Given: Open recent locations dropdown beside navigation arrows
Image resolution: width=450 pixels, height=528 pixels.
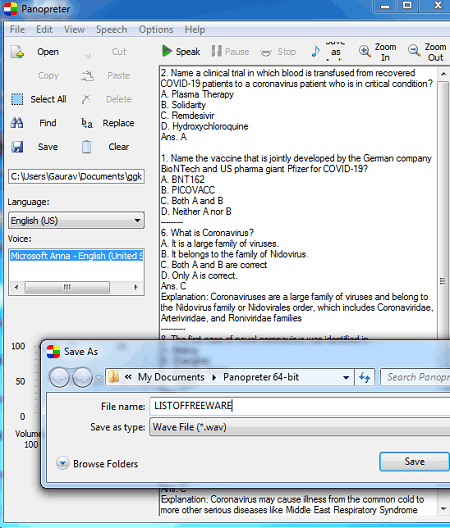Looking at the screenshot, I should (x=98, y=378).
